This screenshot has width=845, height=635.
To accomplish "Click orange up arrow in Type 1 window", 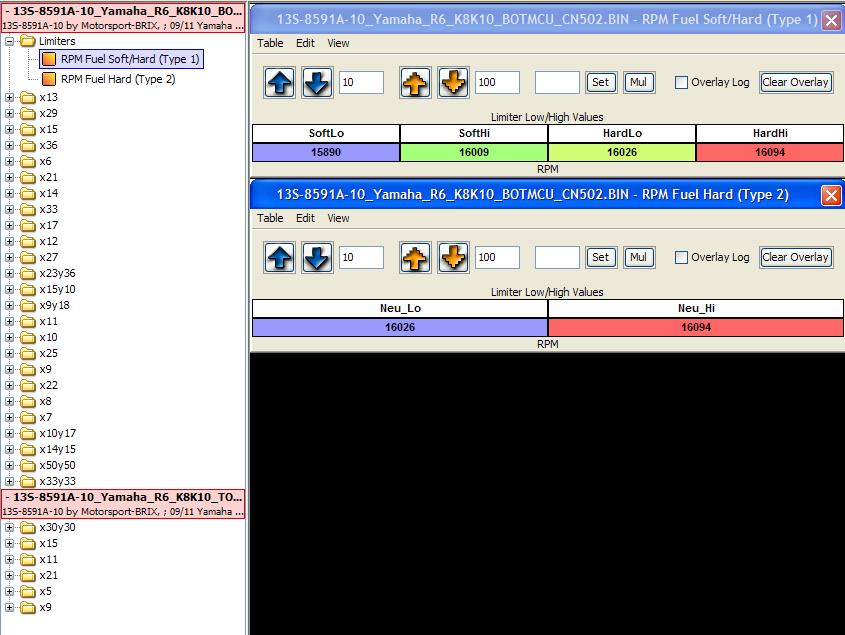I will 416,83.
